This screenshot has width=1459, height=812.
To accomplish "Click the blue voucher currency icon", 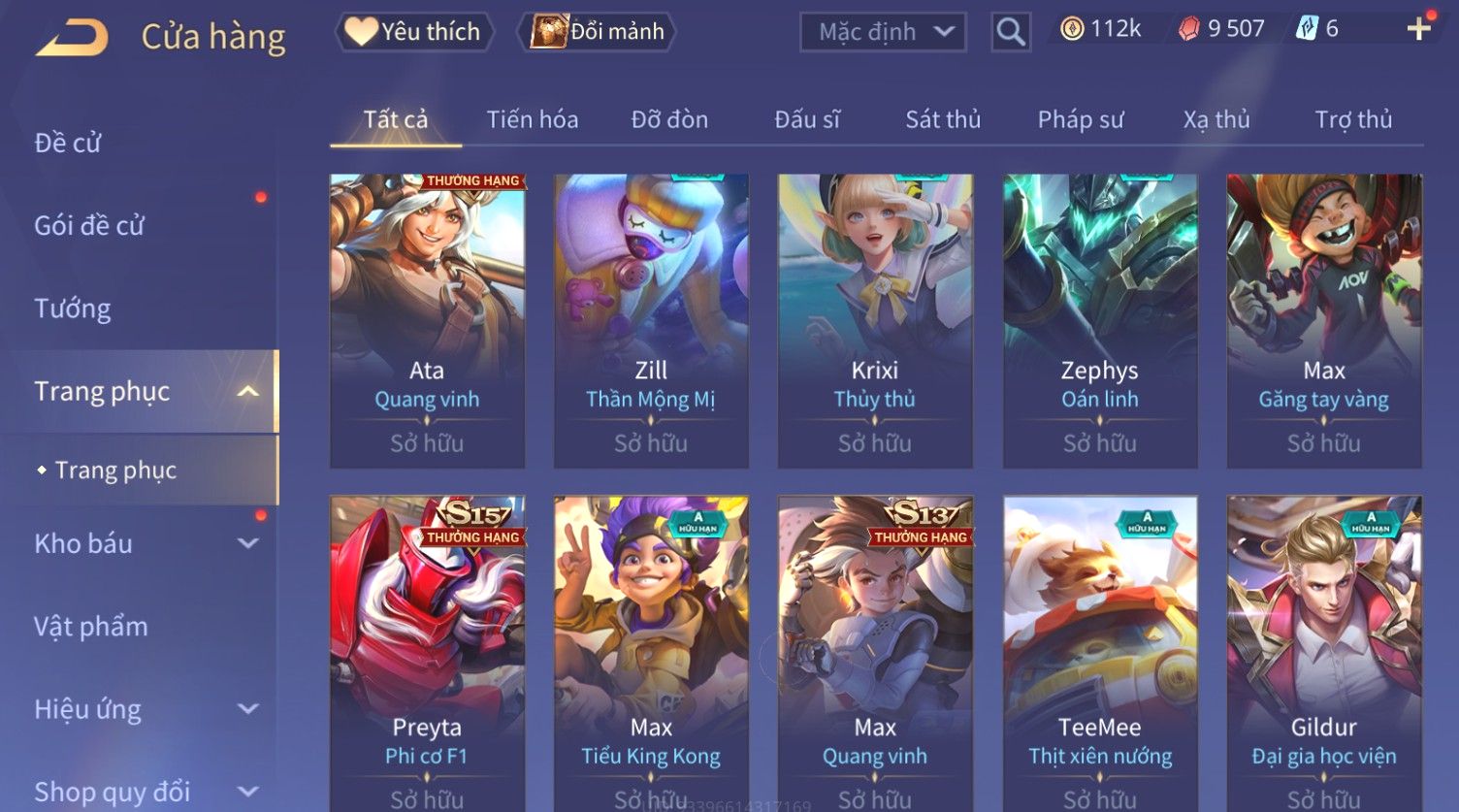I will 1307,29.
